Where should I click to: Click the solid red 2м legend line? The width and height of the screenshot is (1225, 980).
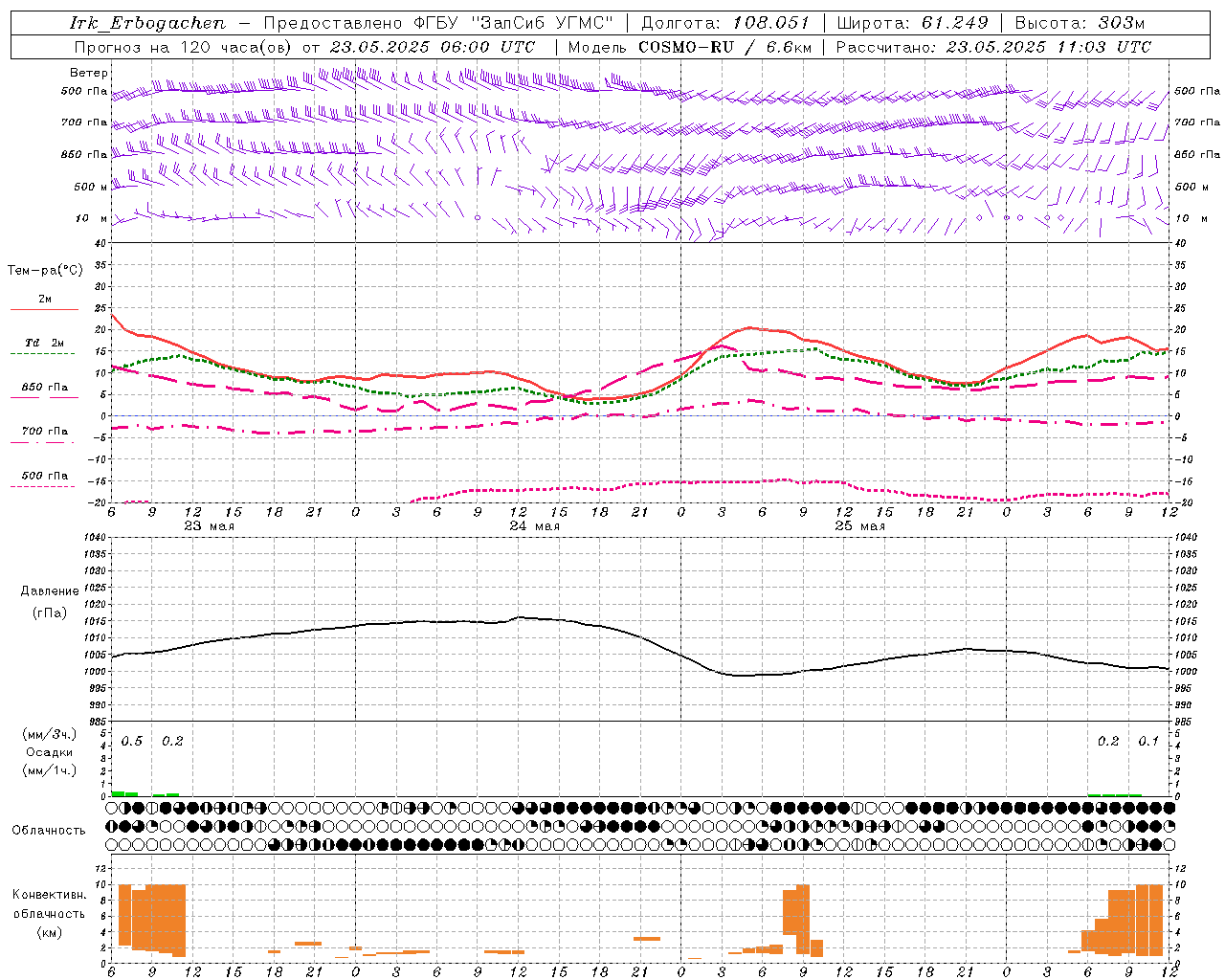click(44, 309)
